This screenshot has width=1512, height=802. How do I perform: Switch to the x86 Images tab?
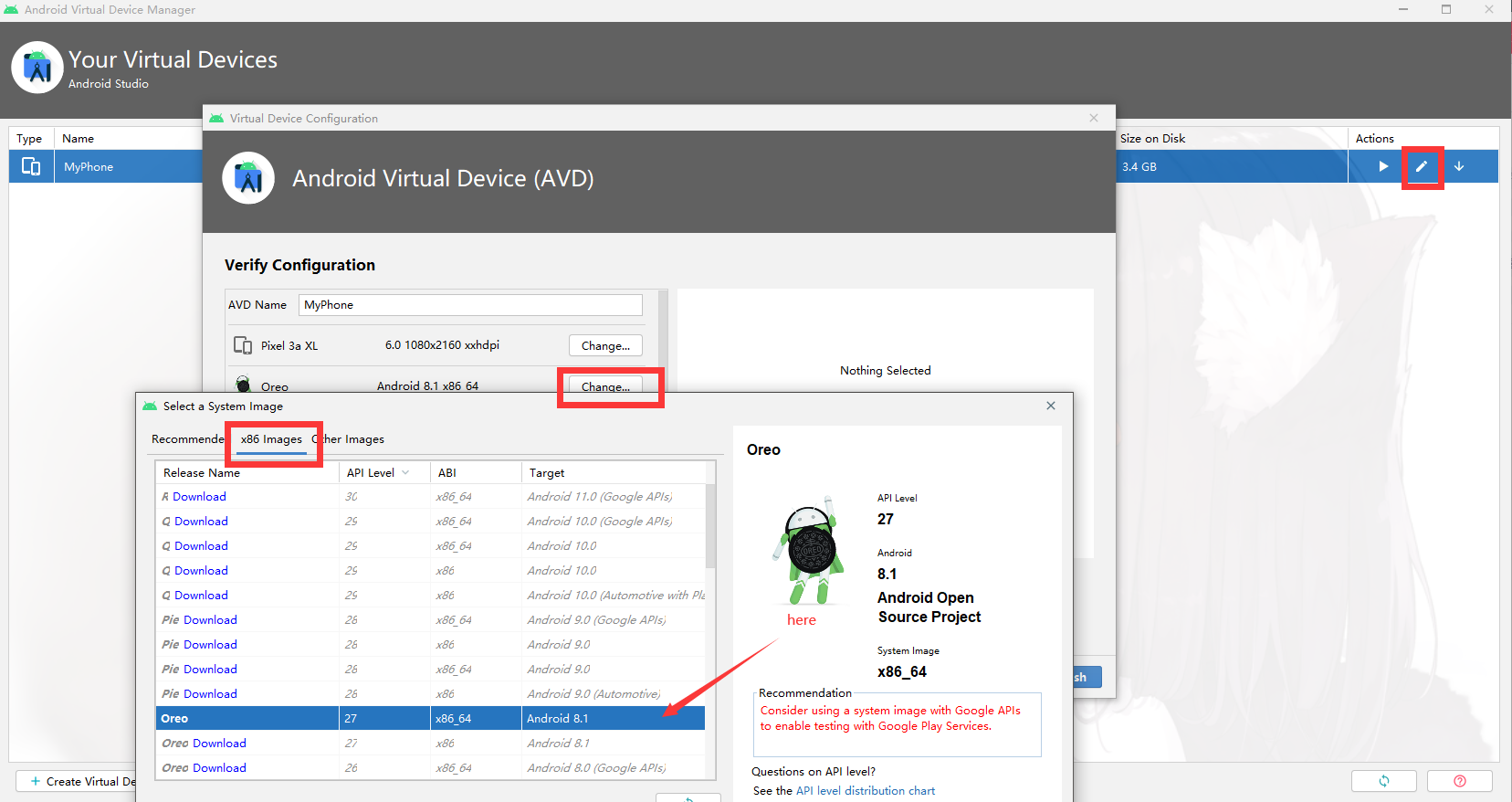[x=271, y=439]
